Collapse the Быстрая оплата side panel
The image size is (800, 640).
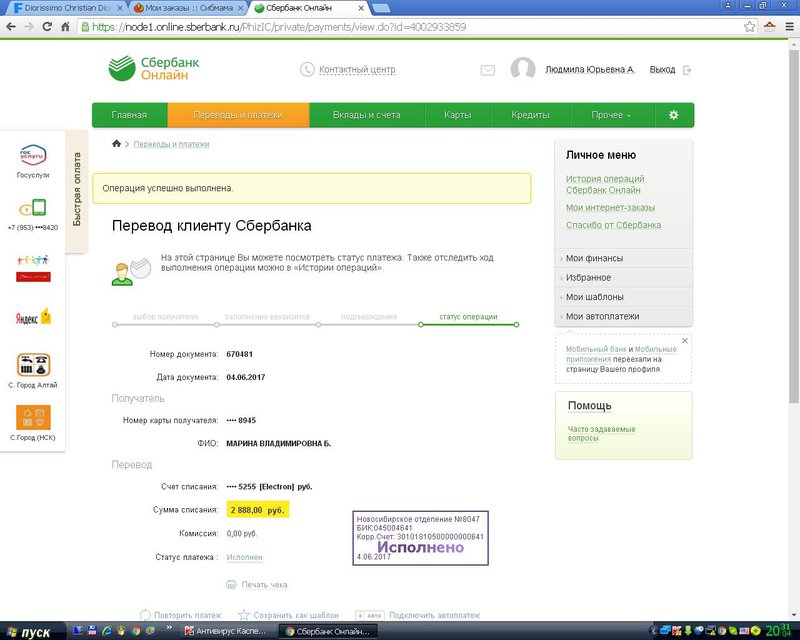[77, 189]
